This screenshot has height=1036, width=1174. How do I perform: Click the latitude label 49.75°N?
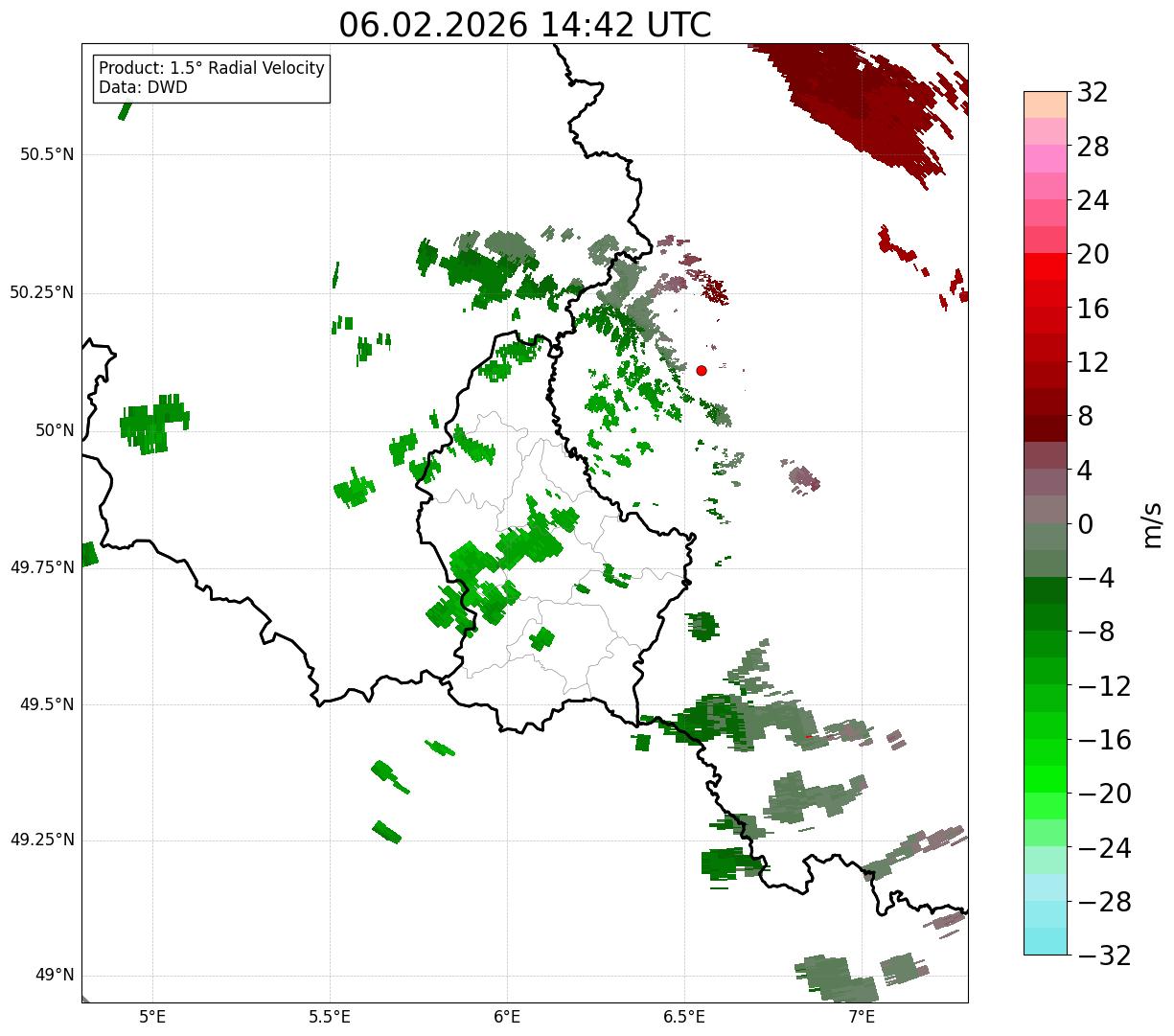point(42,567)
